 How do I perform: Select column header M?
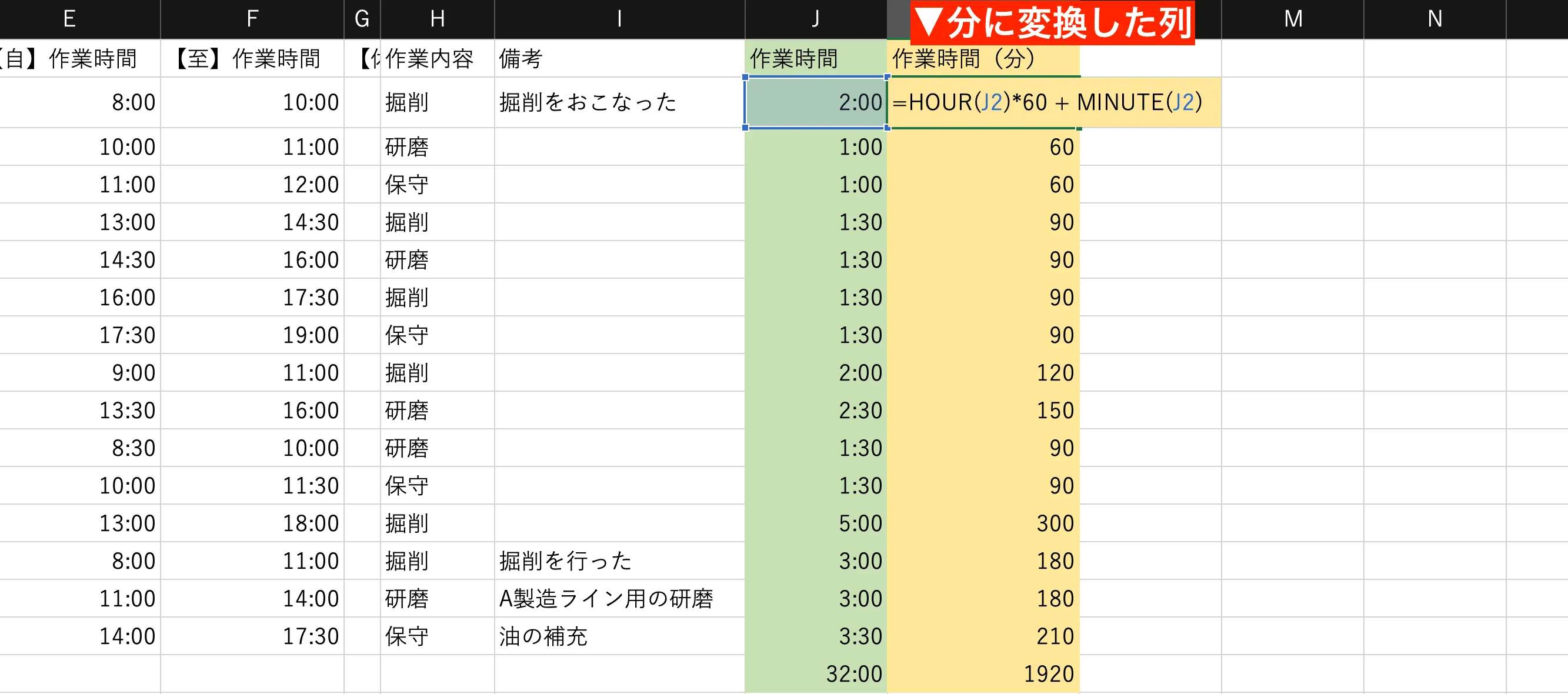pos(1293,18)
